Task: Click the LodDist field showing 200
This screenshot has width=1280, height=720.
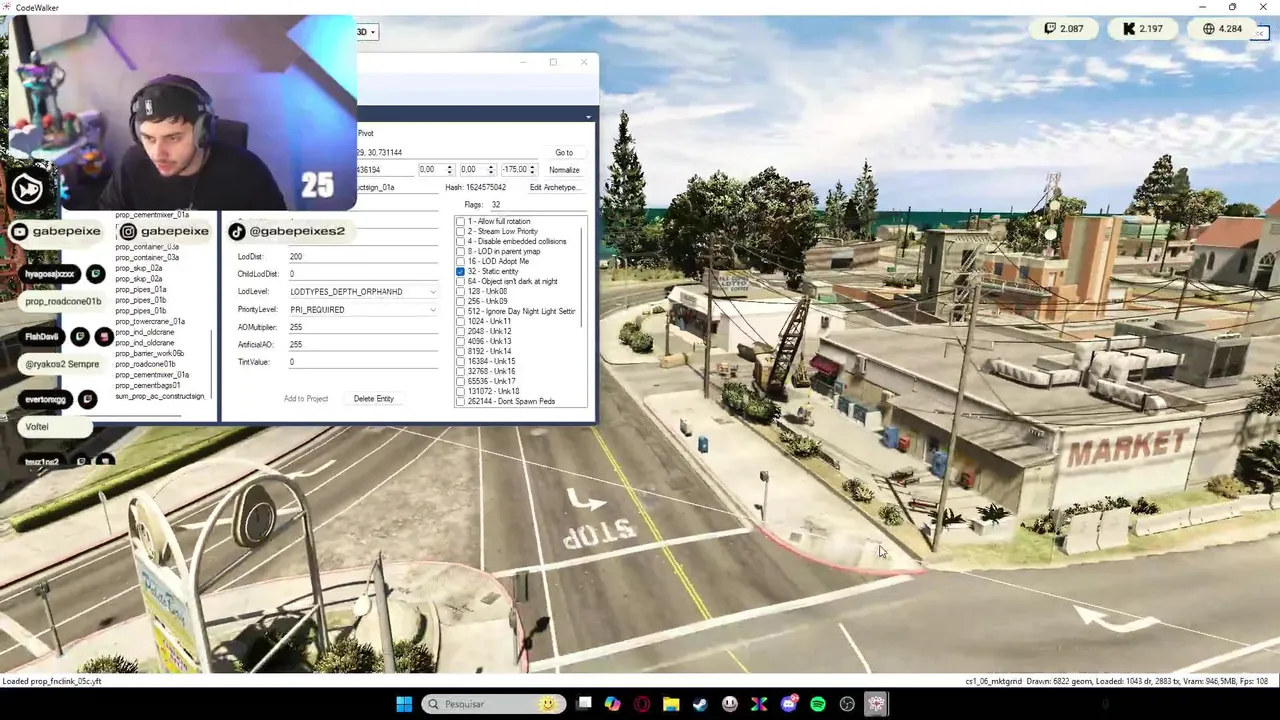Action: (363, 256)
